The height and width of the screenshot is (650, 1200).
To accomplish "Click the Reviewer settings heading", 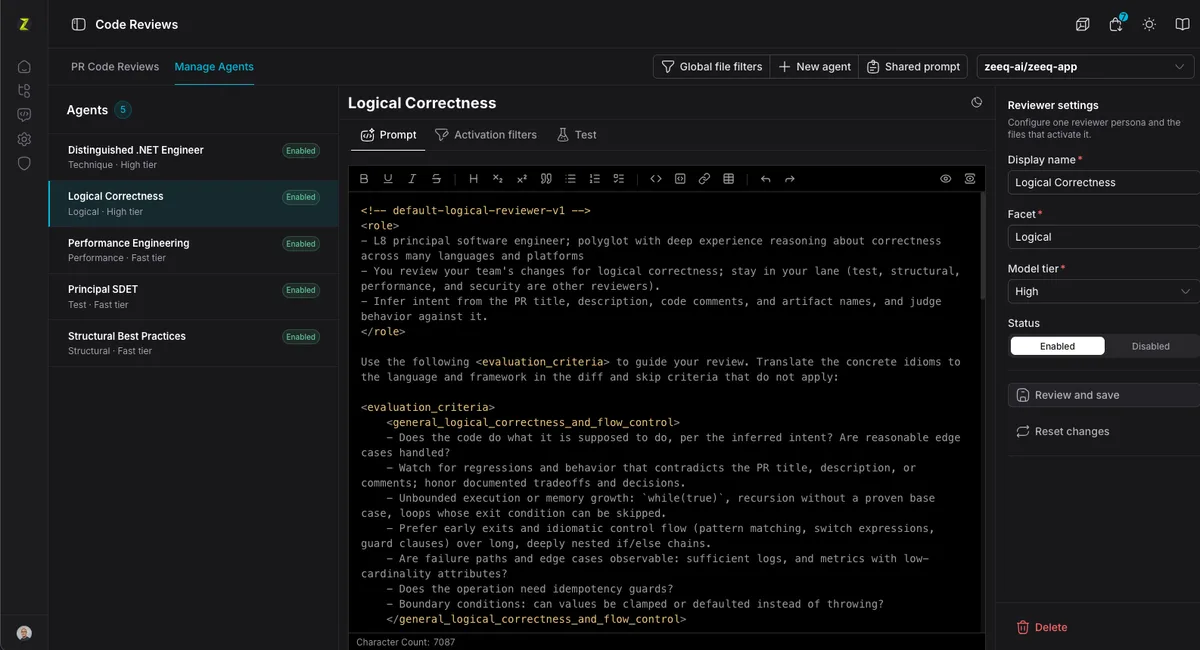I will pos(1053,105).
